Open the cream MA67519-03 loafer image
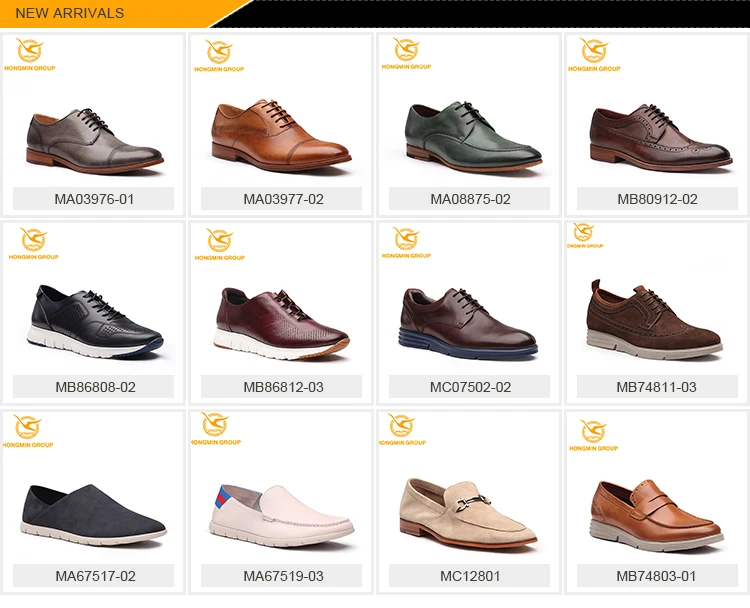The height and width of the screenshot is (608, 750). (281, 516)
